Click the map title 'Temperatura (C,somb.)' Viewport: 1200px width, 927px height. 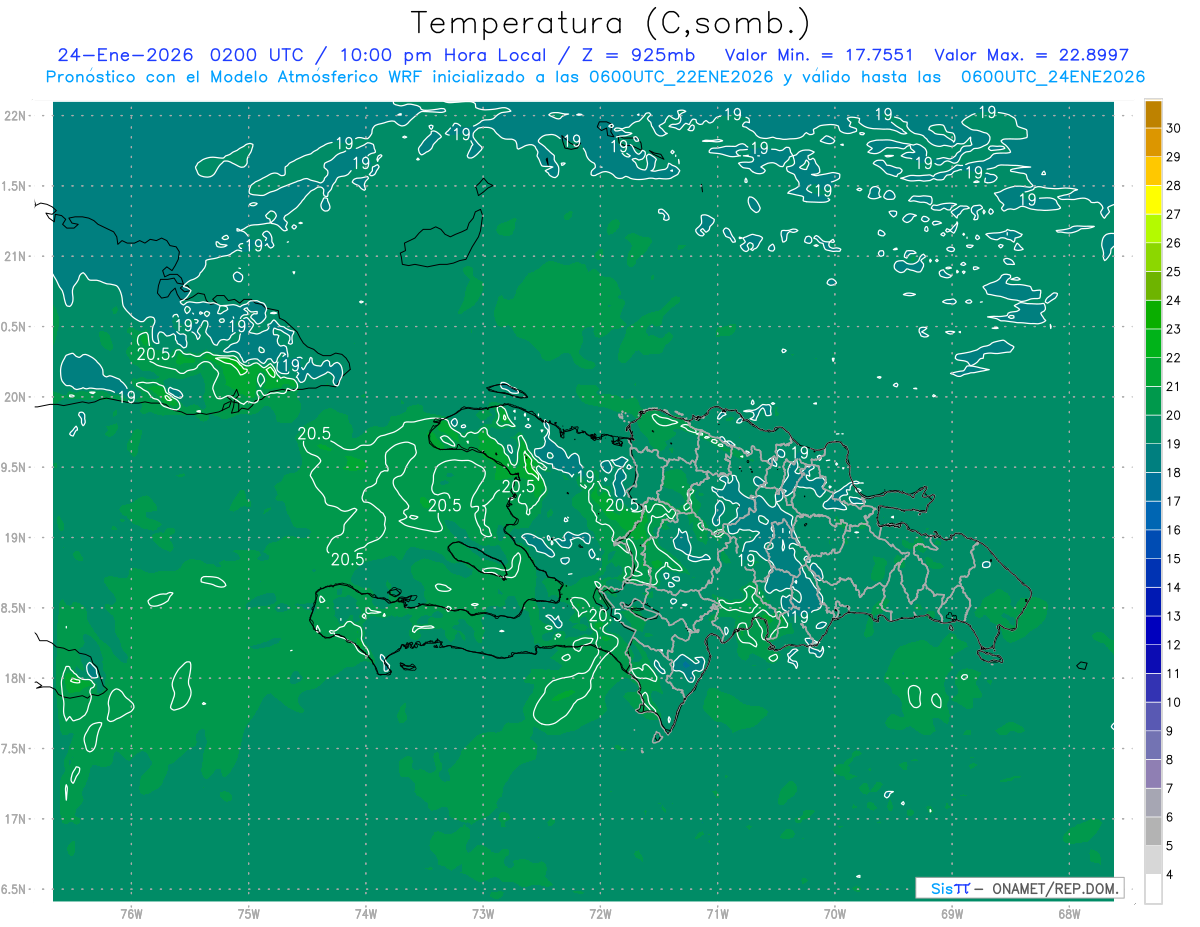click(x=610, y=22)
